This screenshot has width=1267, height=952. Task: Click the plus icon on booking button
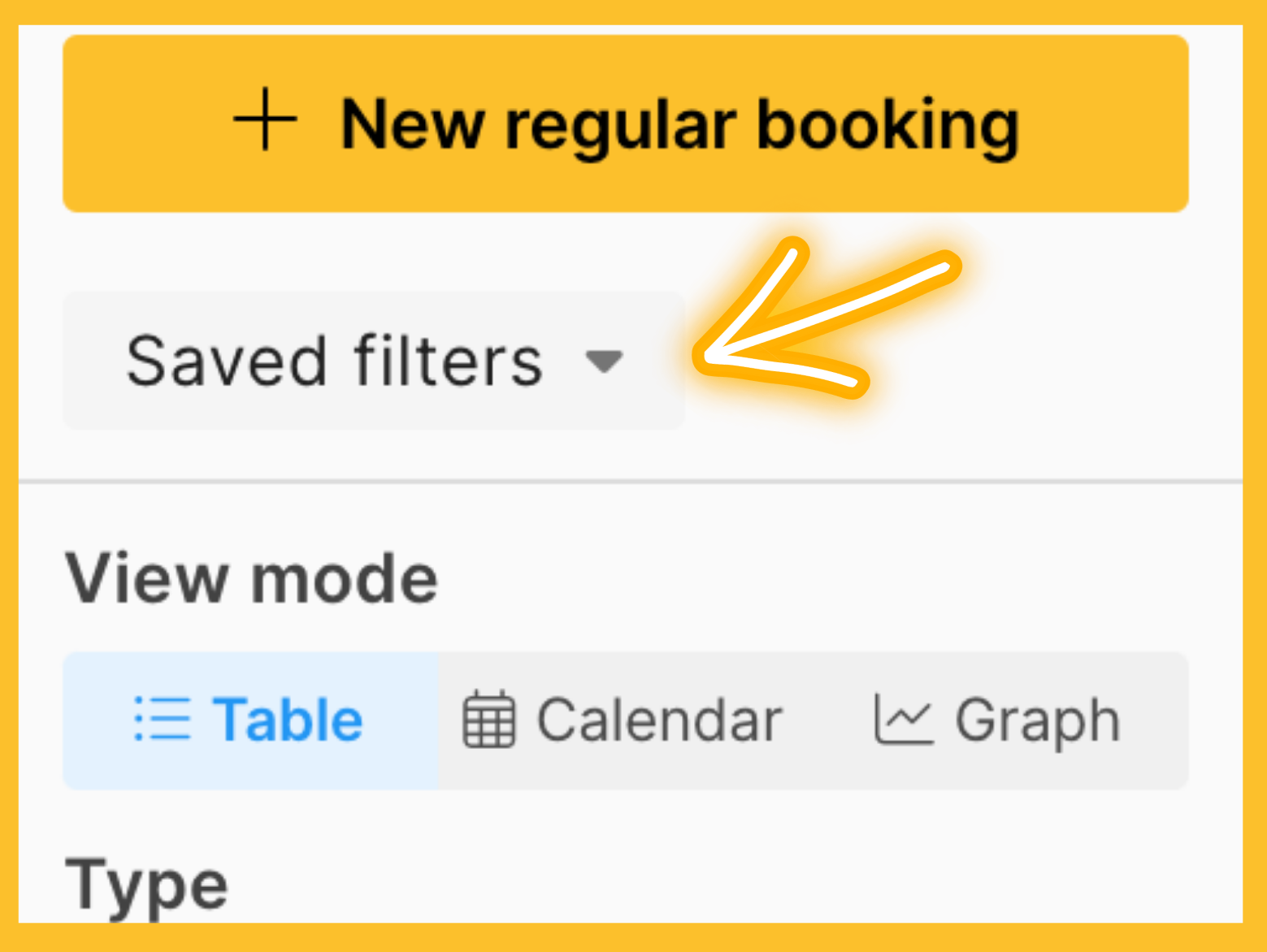pos(265,121)
